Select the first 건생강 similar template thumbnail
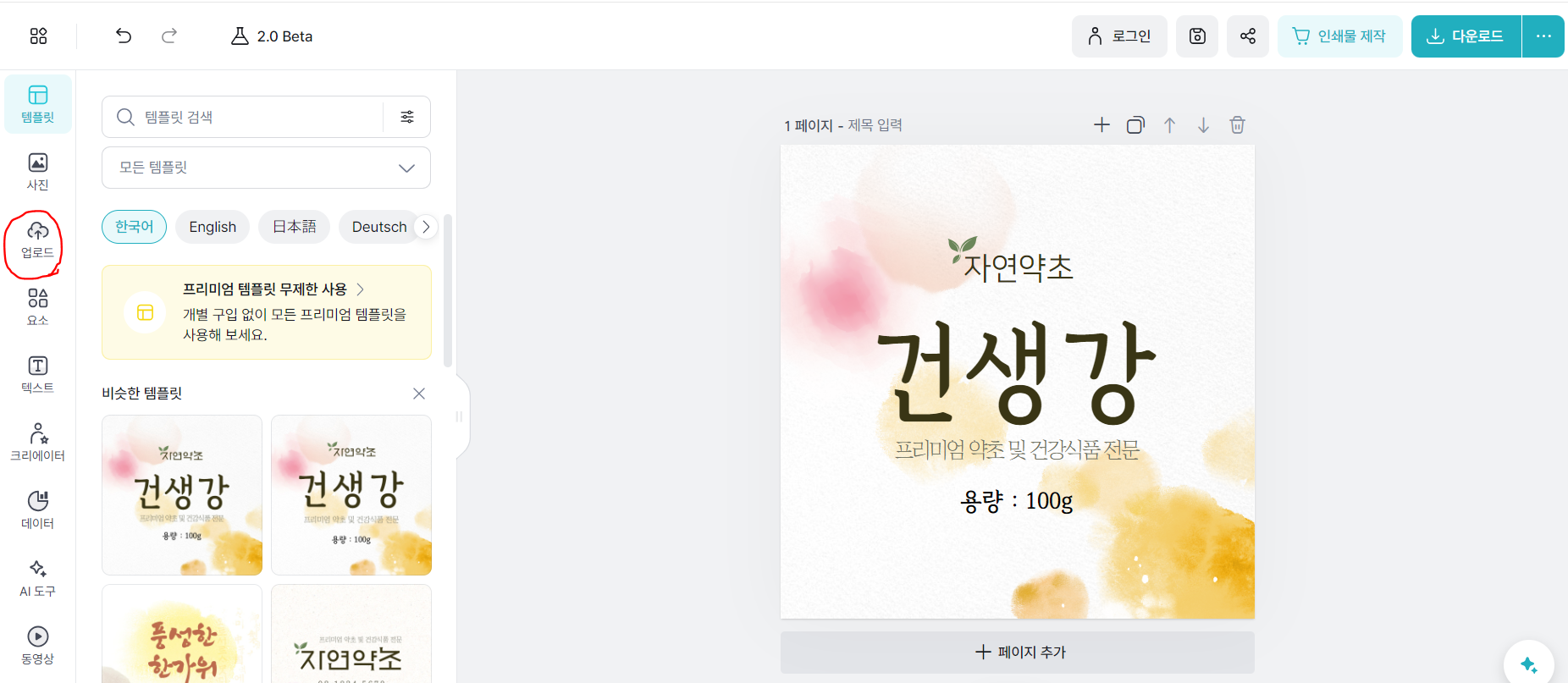 click(182, 495)
